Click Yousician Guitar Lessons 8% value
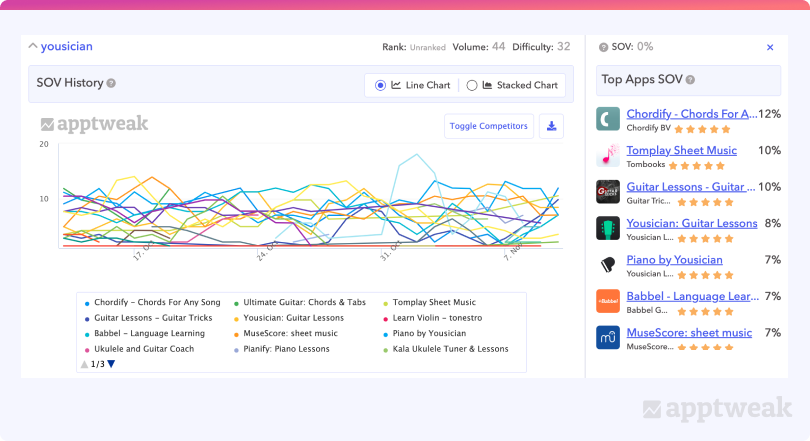 [x=773, y=224]
